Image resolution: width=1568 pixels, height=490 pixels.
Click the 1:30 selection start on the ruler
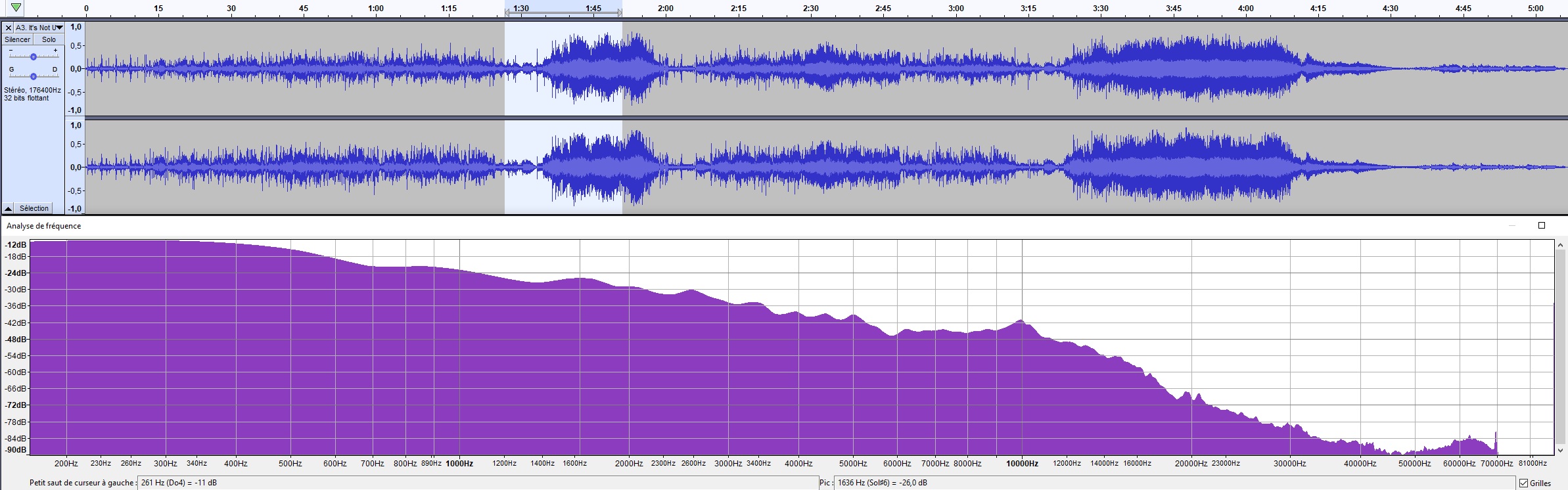(x=521, y=9)
